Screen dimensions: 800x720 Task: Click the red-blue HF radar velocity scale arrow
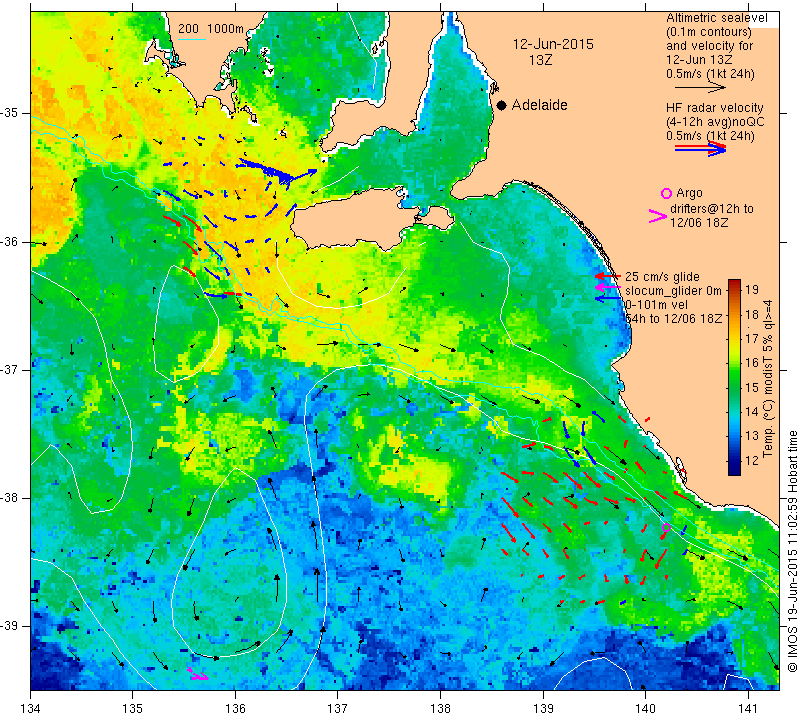click(x=700, y=149)
